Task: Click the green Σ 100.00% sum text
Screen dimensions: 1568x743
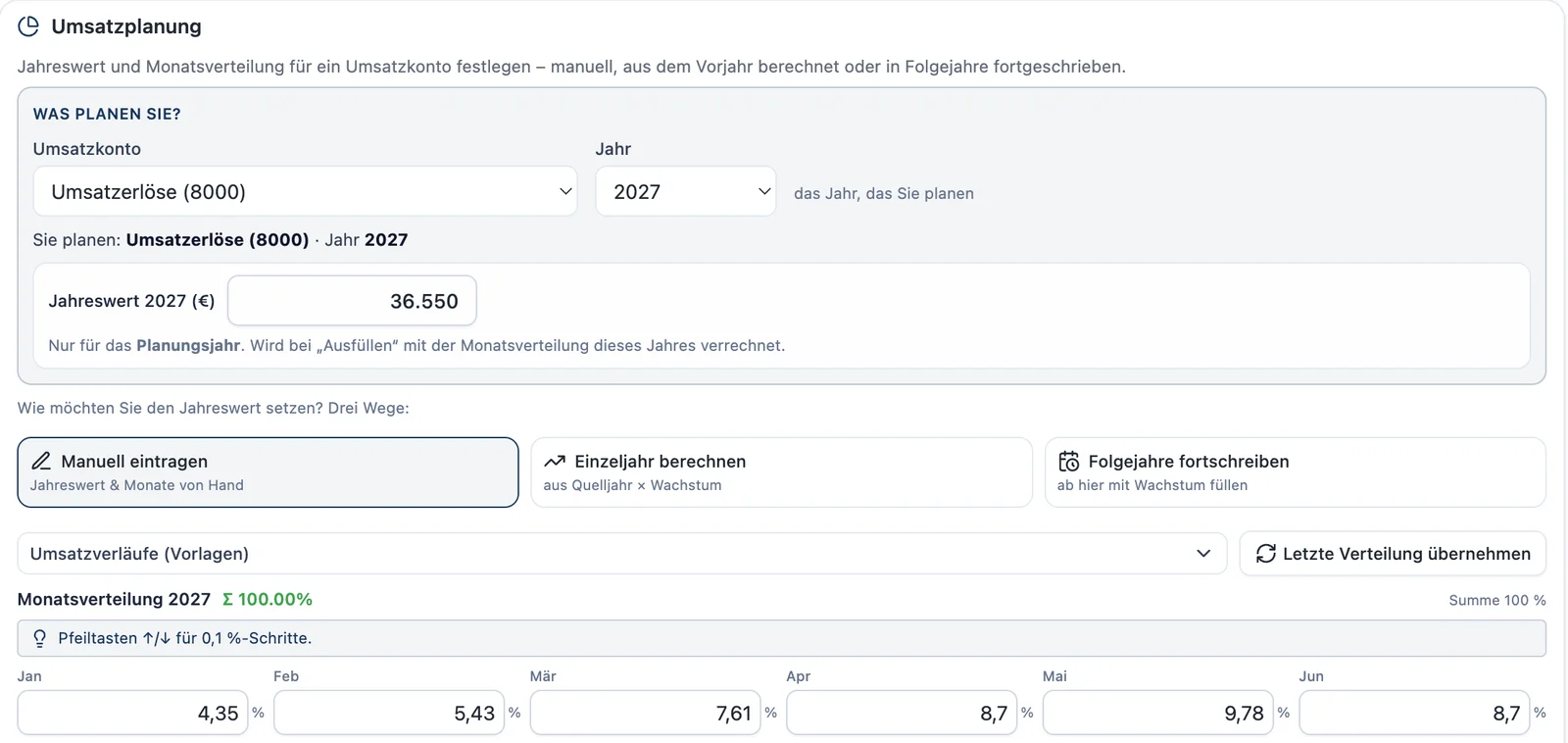Action: coord(268,599)
